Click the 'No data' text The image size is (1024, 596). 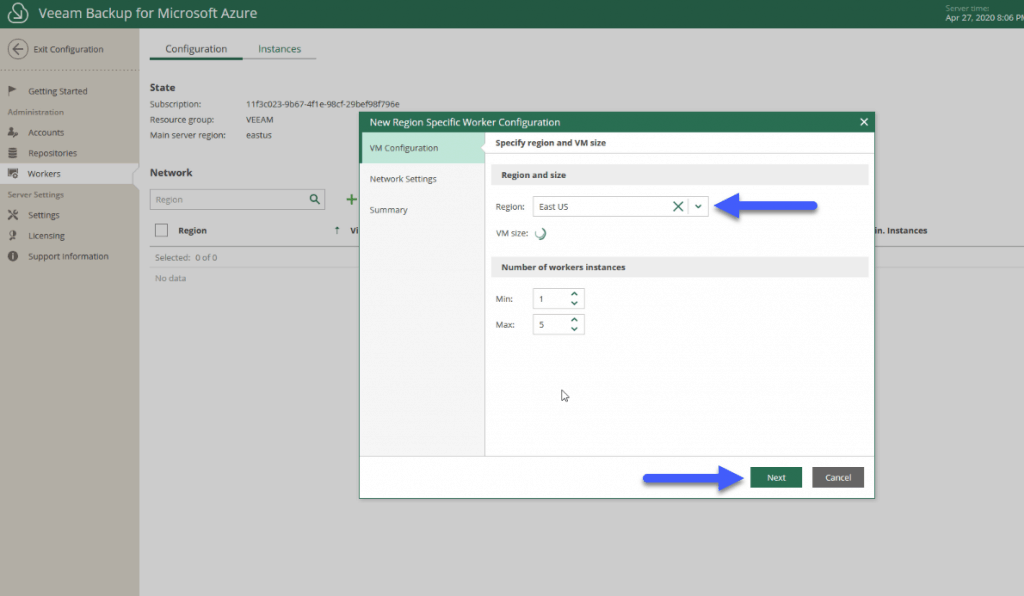pos(170,278)
